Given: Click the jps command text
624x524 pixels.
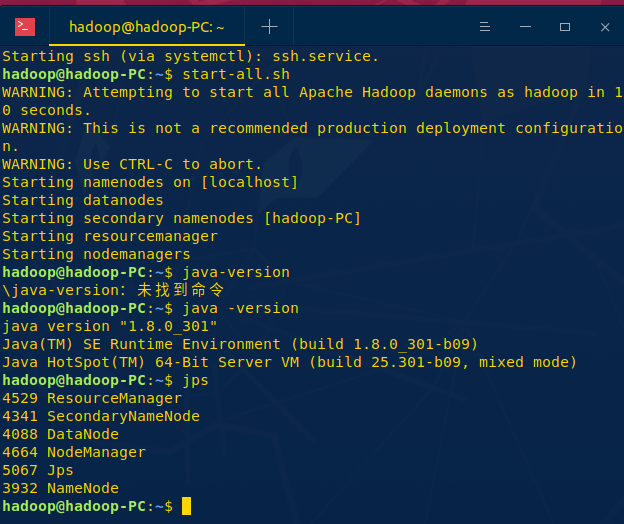Looking at the screenshot, I should pos(195,380).
